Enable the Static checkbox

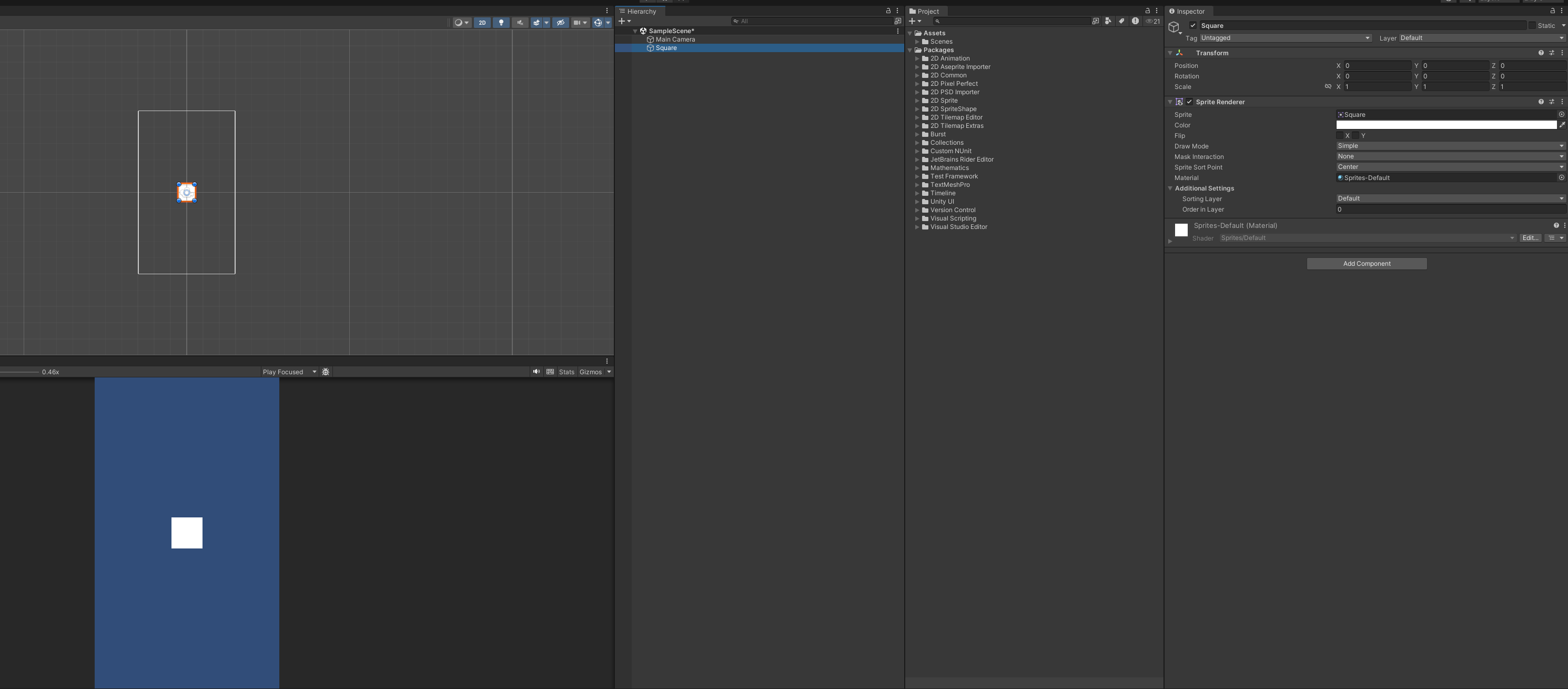[x=1532, y=26]
